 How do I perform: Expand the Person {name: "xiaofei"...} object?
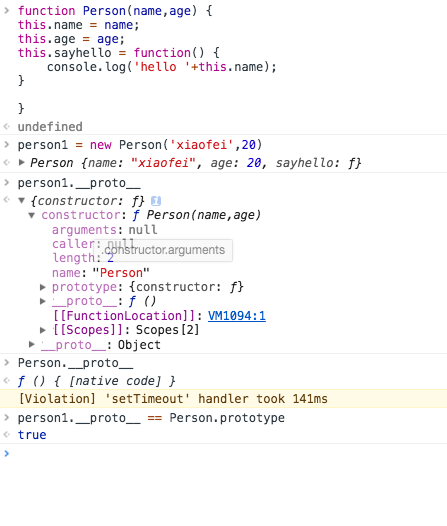point(22,163)
